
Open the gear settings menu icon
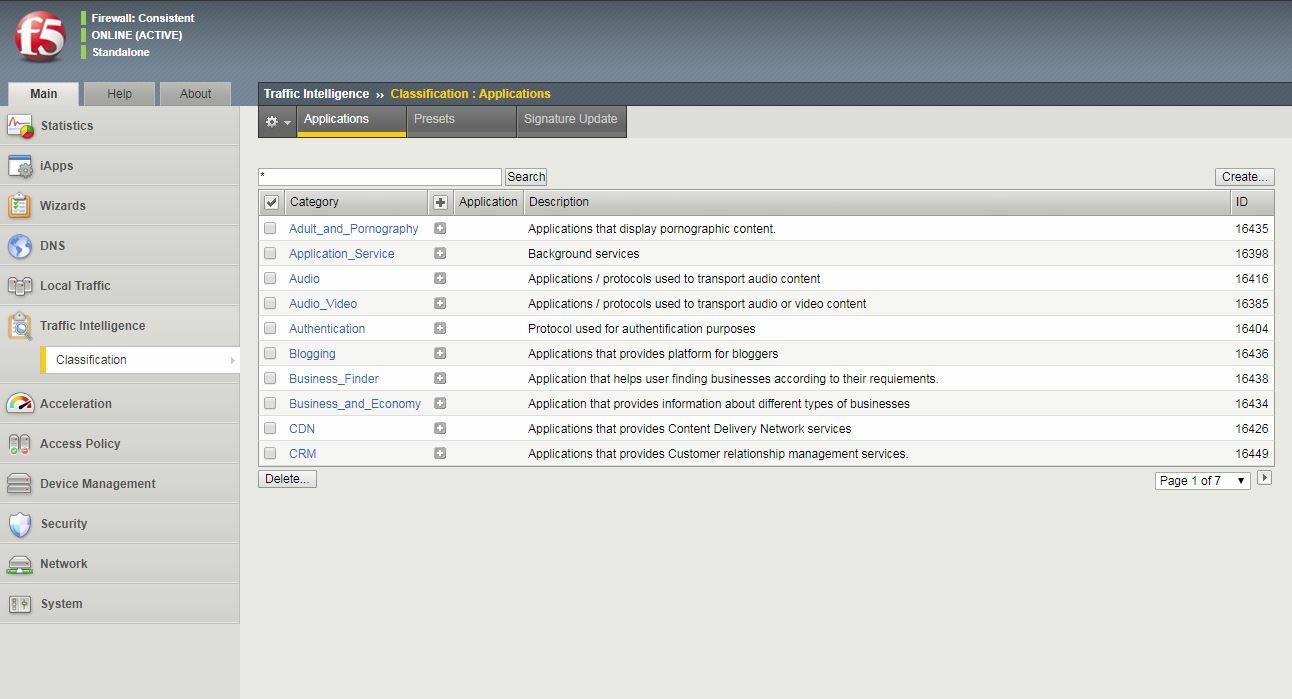pyautogui.click(x=277, y=121)
